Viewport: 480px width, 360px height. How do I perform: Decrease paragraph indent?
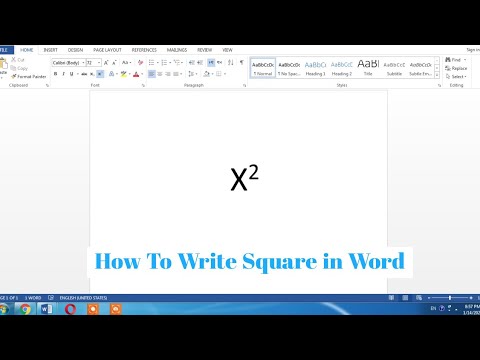point(192,62)
